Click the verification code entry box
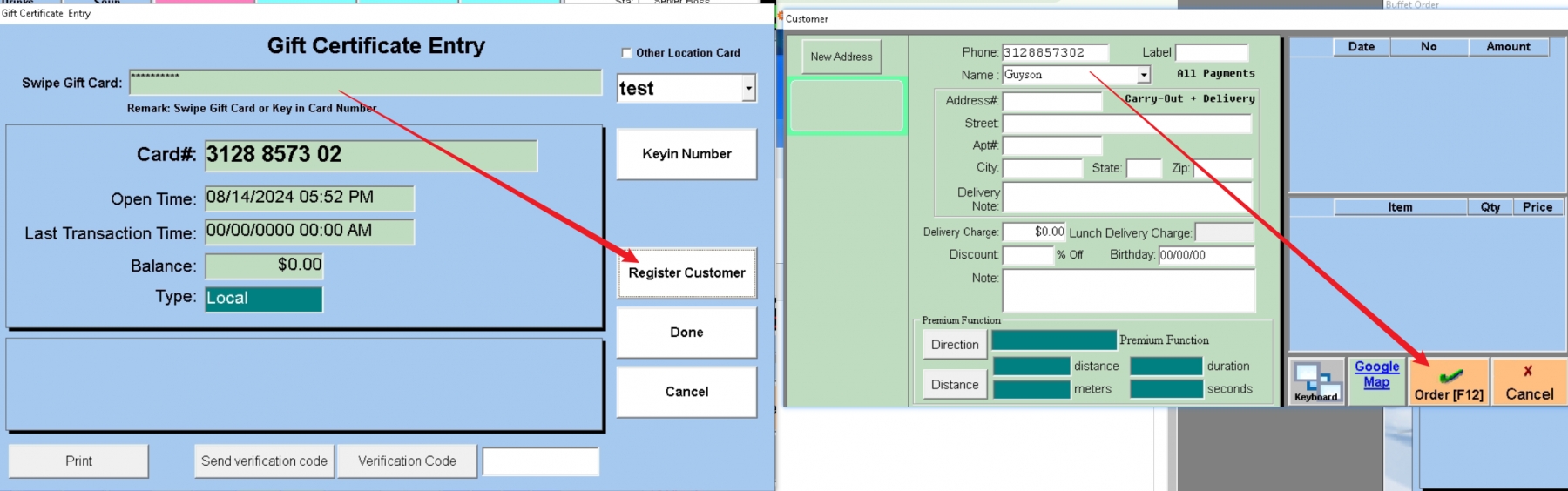 (541, 462)
